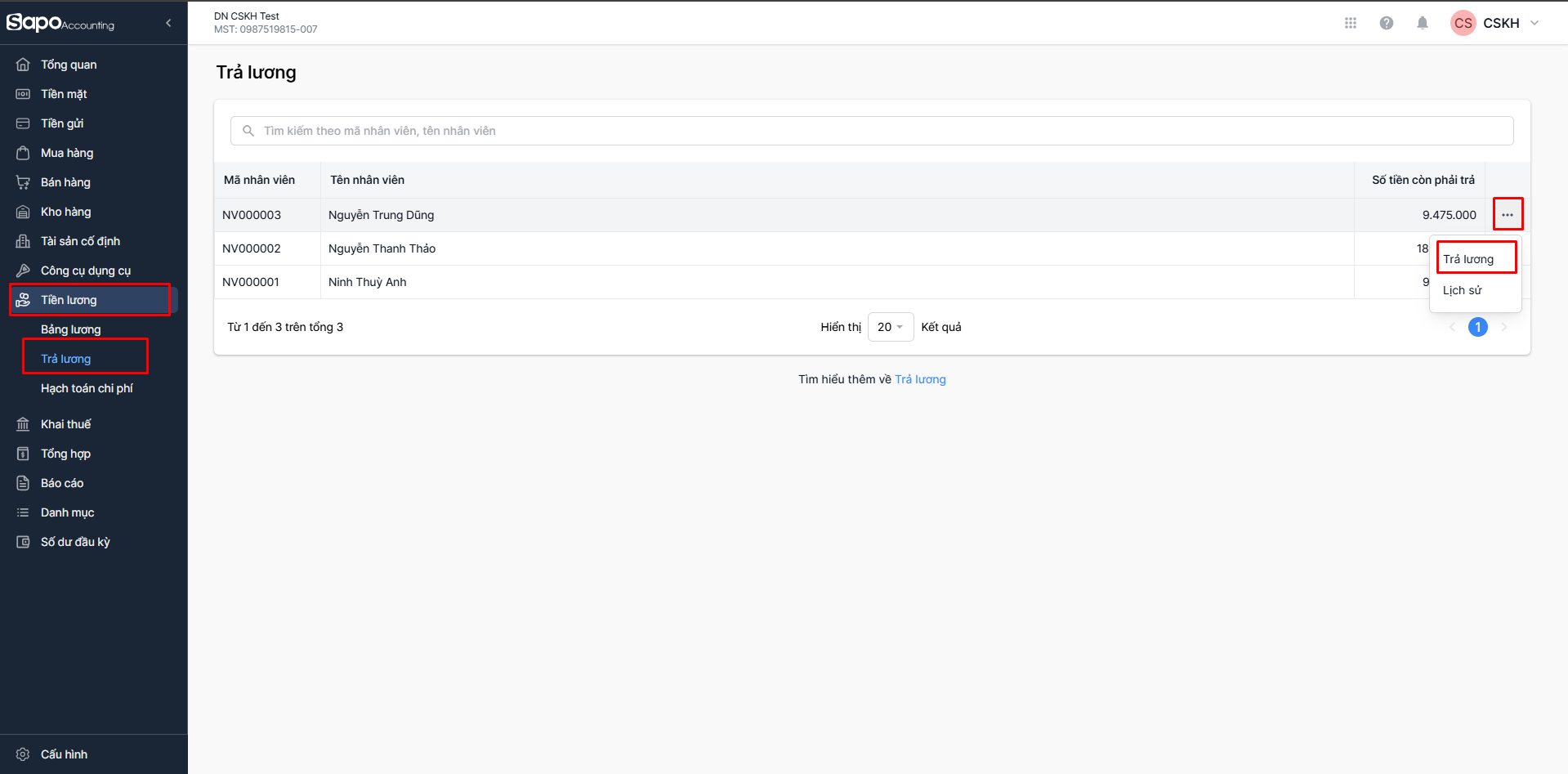Click the Cấu hình gear icon
The width and height of the screenshot is (1568, 774).
coord(23,754)
